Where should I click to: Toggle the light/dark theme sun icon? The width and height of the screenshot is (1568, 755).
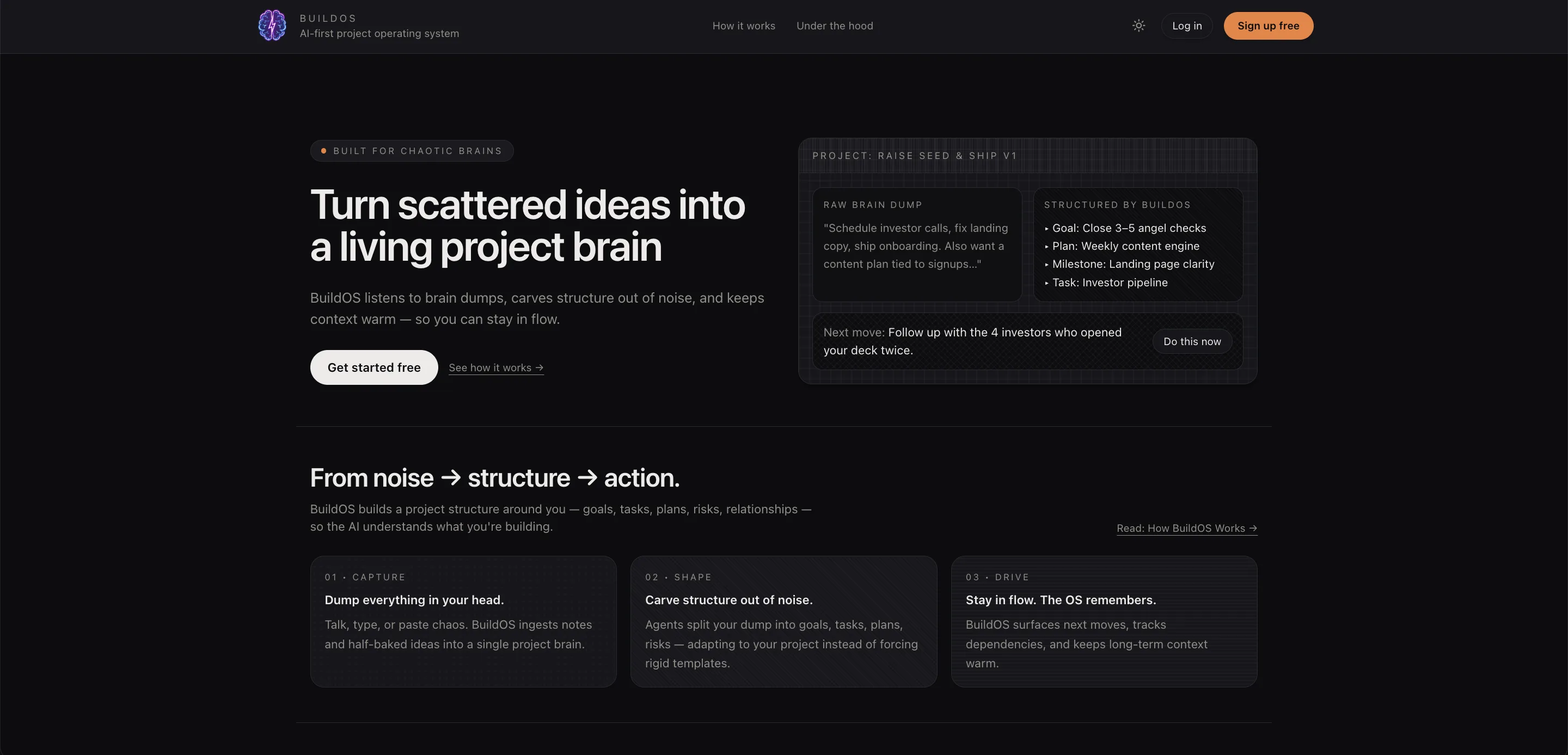[x=1138, y=26]
